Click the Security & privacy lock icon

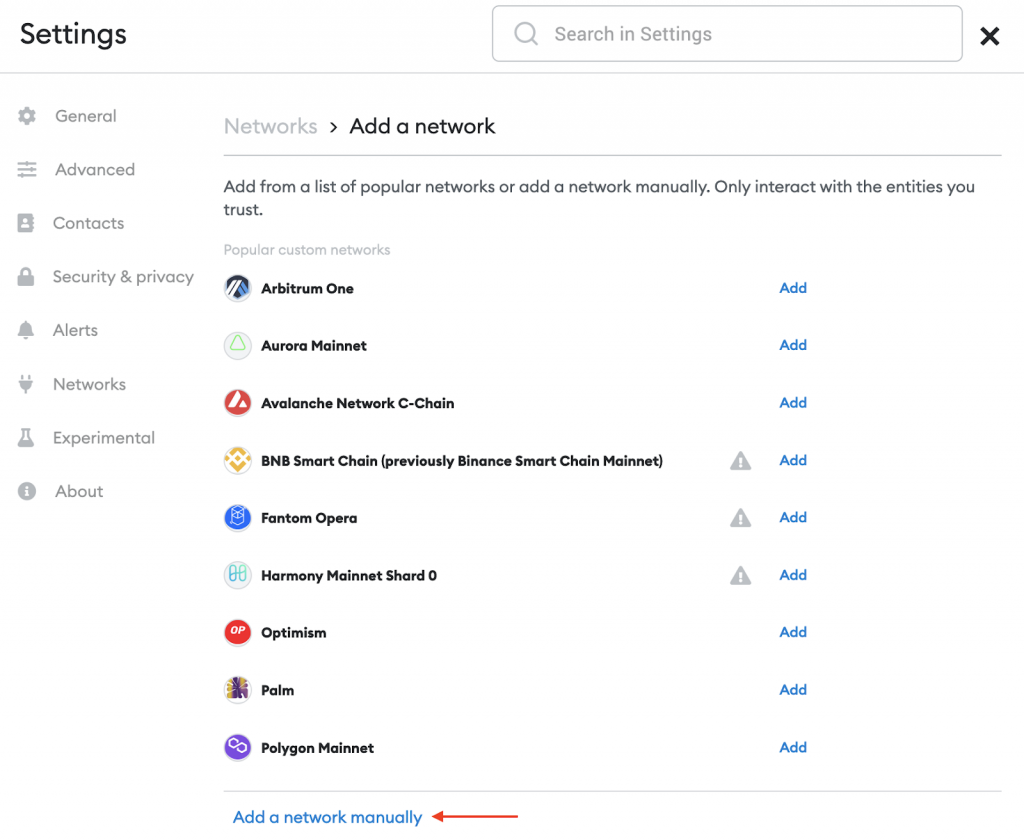[27, 277]
